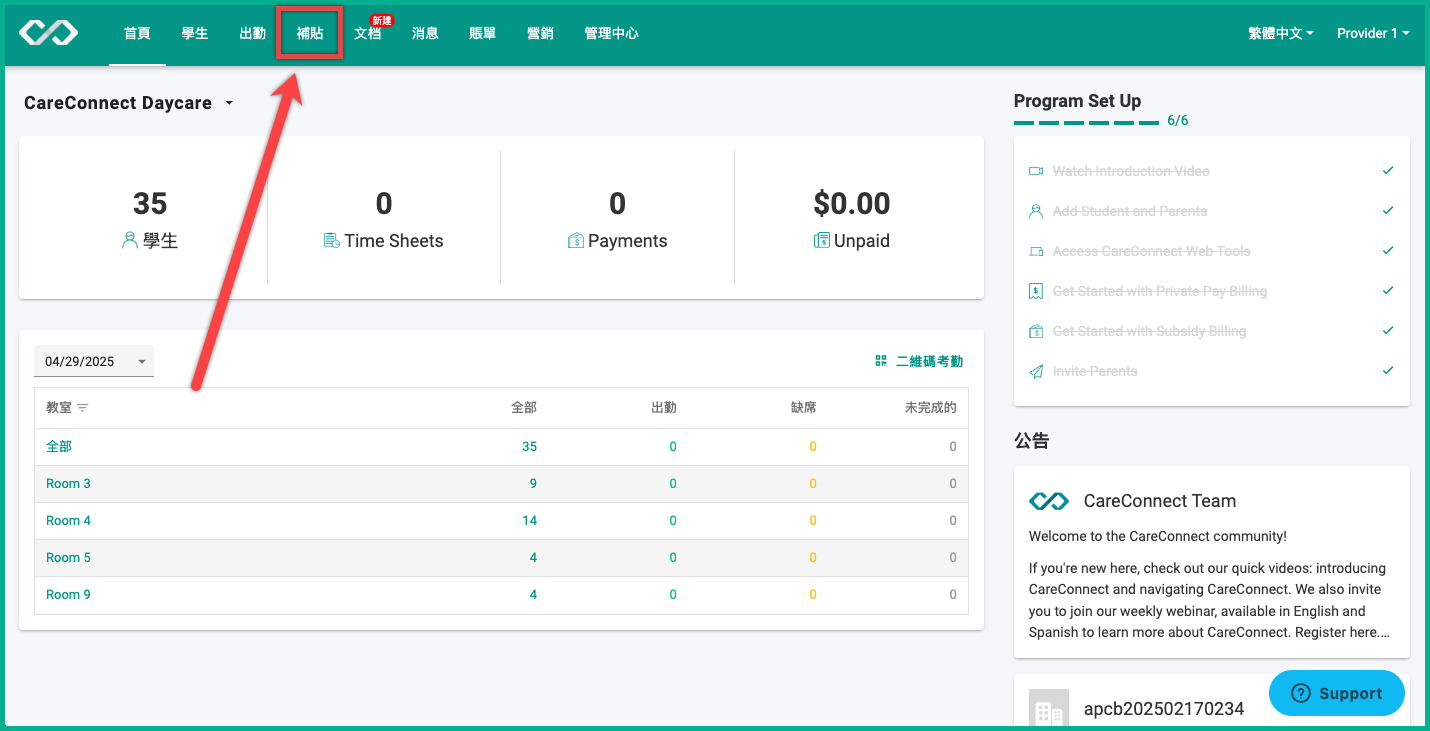Click the QR code icon
1430x731 pixels.
[881, 361]
